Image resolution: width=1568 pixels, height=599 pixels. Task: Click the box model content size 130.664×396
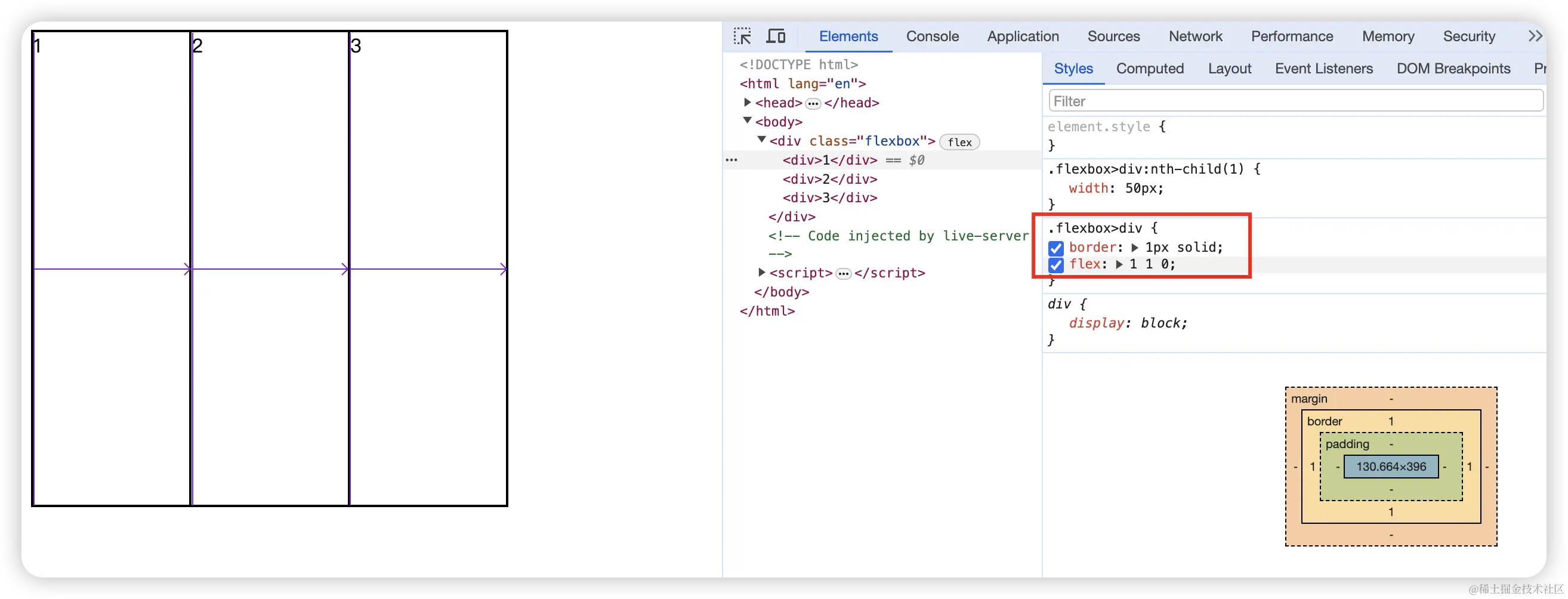(x=1390, y=467)
